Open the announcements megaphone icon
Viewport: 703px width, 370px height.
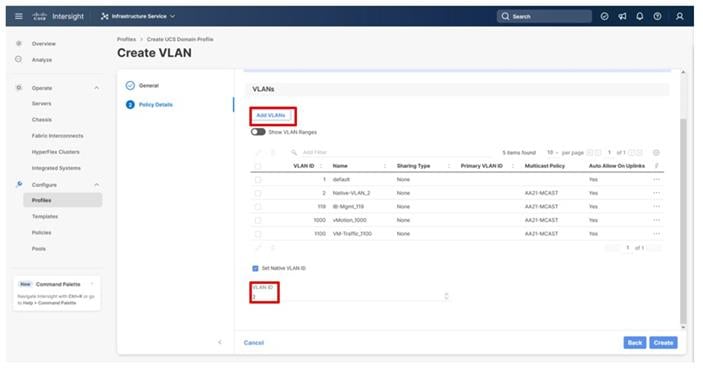[x=622, y=16]
